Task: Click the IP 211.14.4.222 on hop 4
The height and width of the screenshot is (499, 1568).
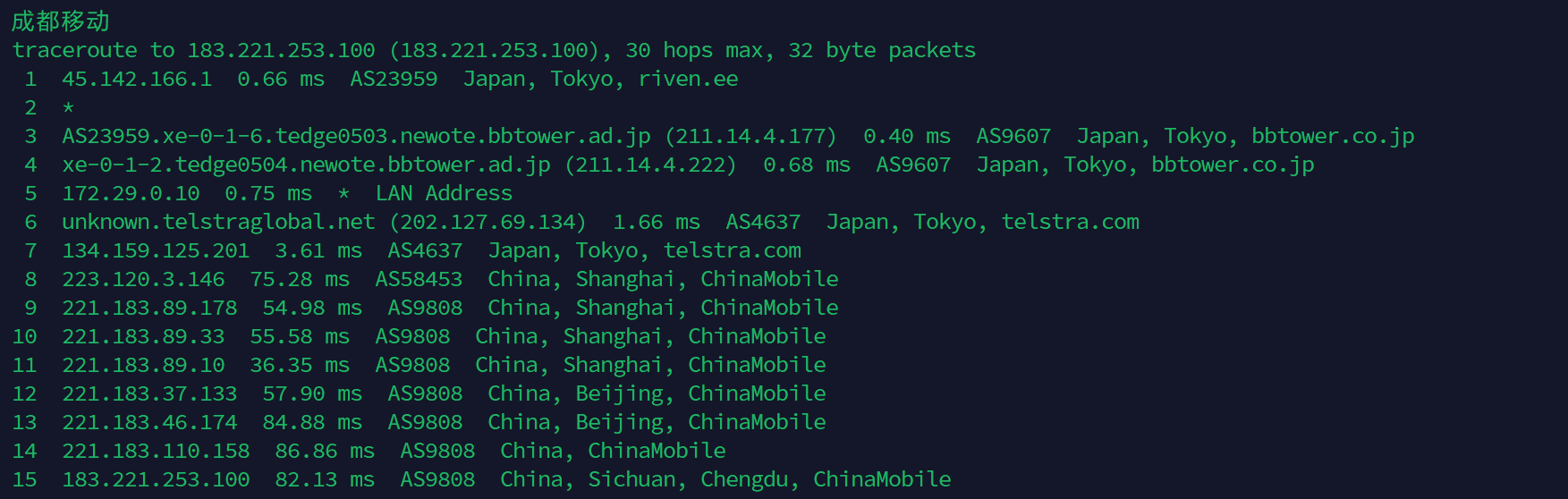Action: click(x=649, y=165)
